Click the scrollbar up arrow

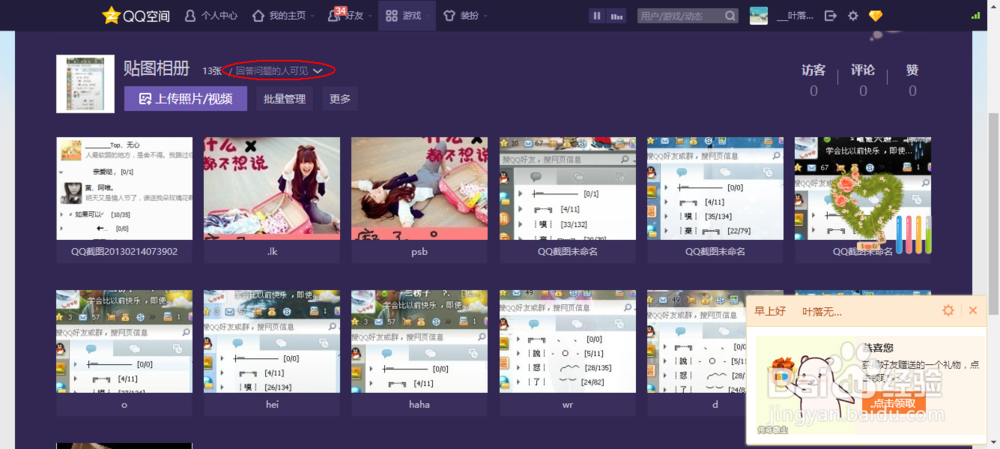click(994, 5)
